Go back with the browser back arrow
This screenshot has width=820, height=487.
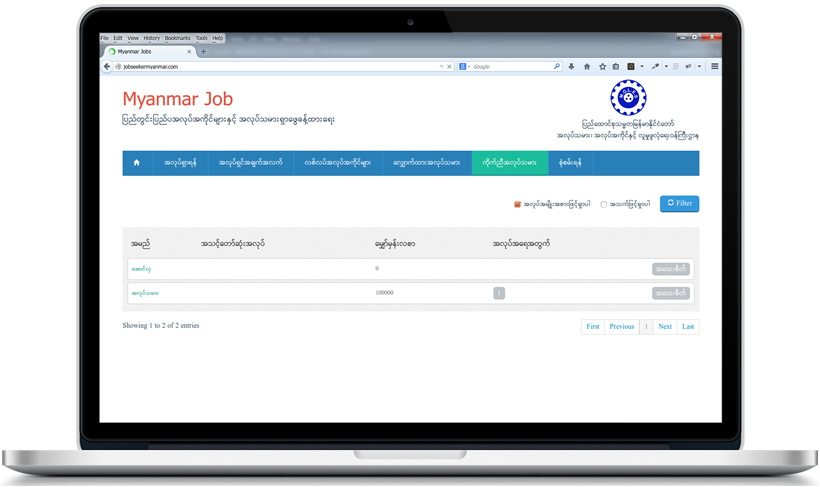coord(107,66)
